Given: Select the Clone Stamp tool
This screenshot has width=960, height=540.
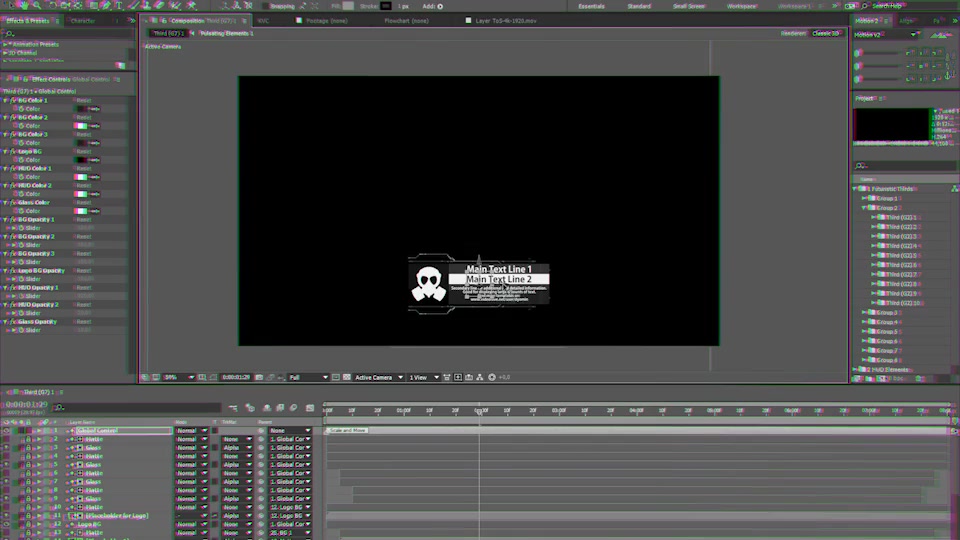Looking at the screenshot, I should coord(146,6).
